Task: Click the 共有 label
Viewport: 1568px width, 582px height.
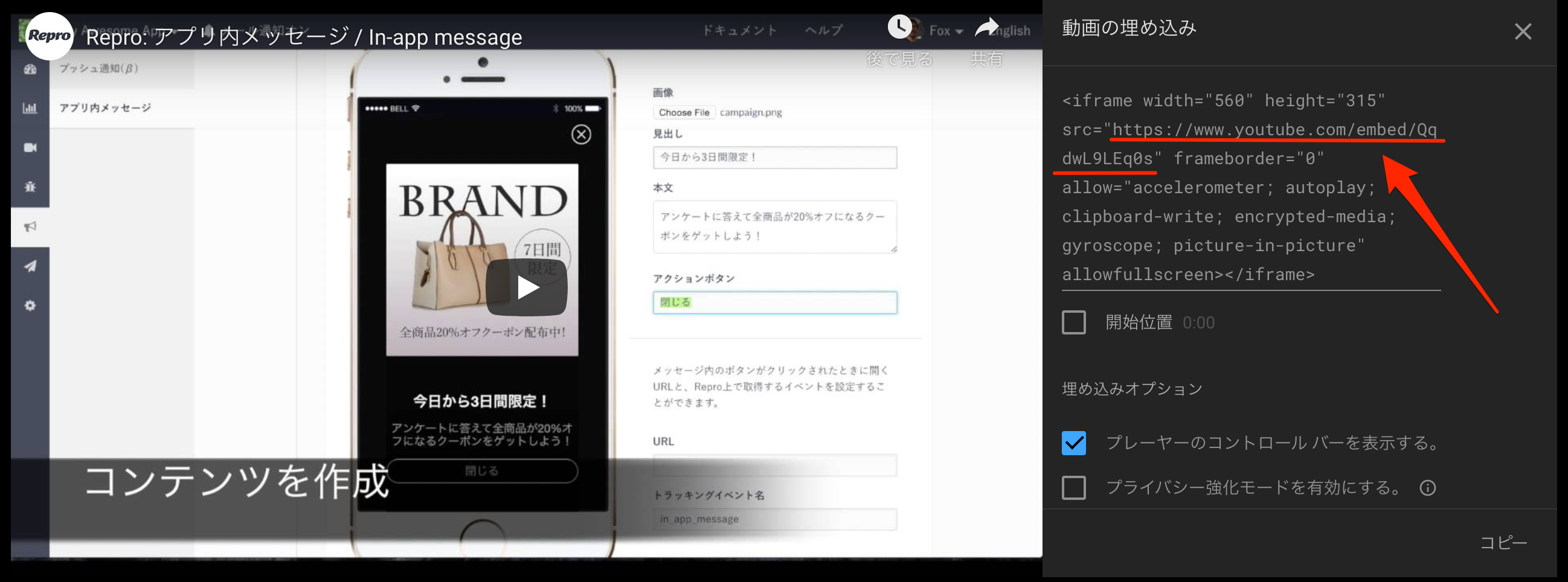Action: 986,59
